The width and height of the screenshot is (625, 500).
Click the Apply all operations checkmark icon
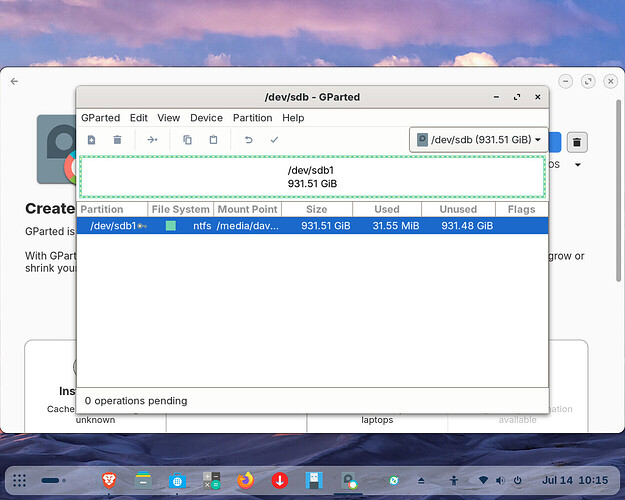tap(274, 140)
